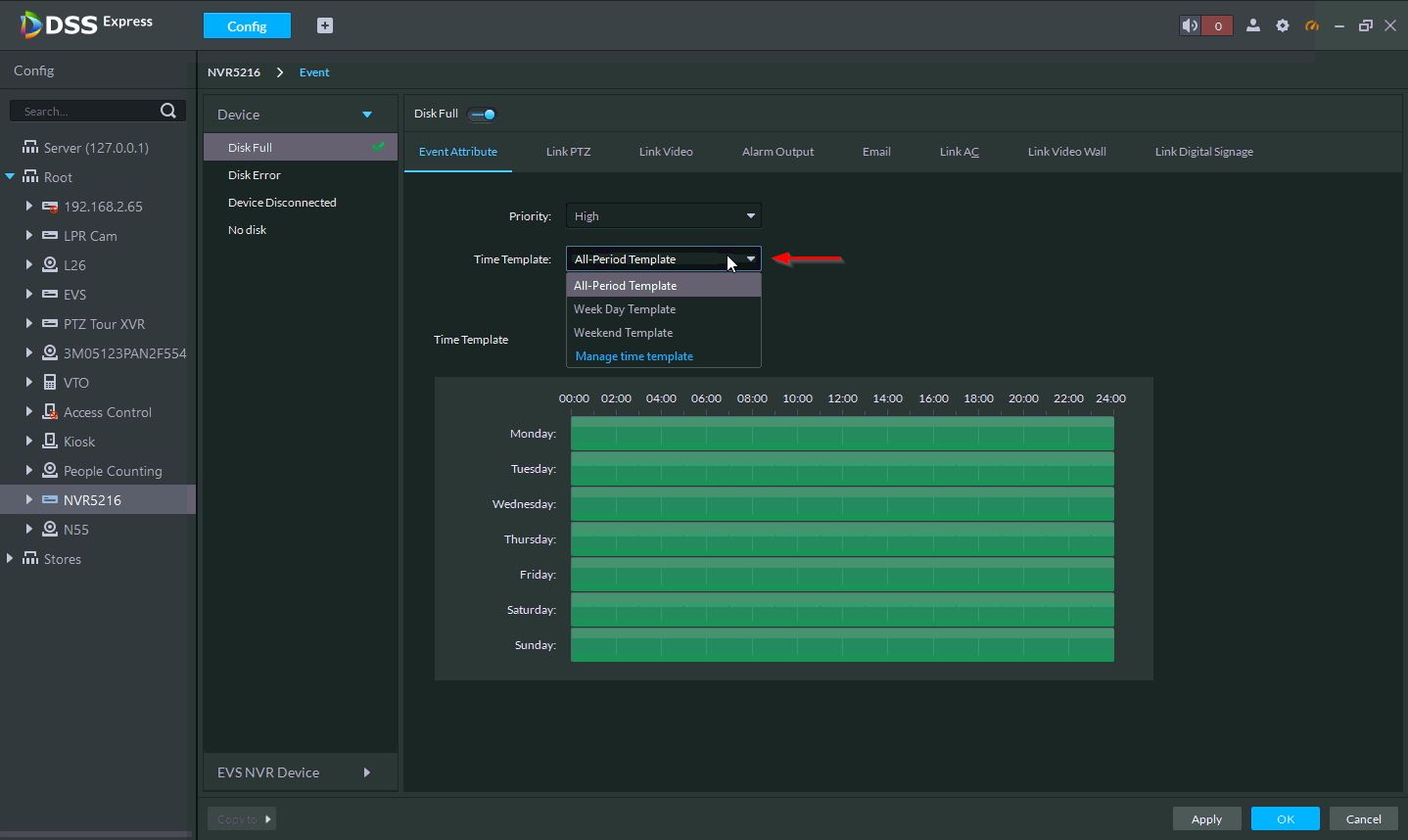This screenshot has width=1408, height=840.
Task: Open Manage time template link
Action: [634, 356]
